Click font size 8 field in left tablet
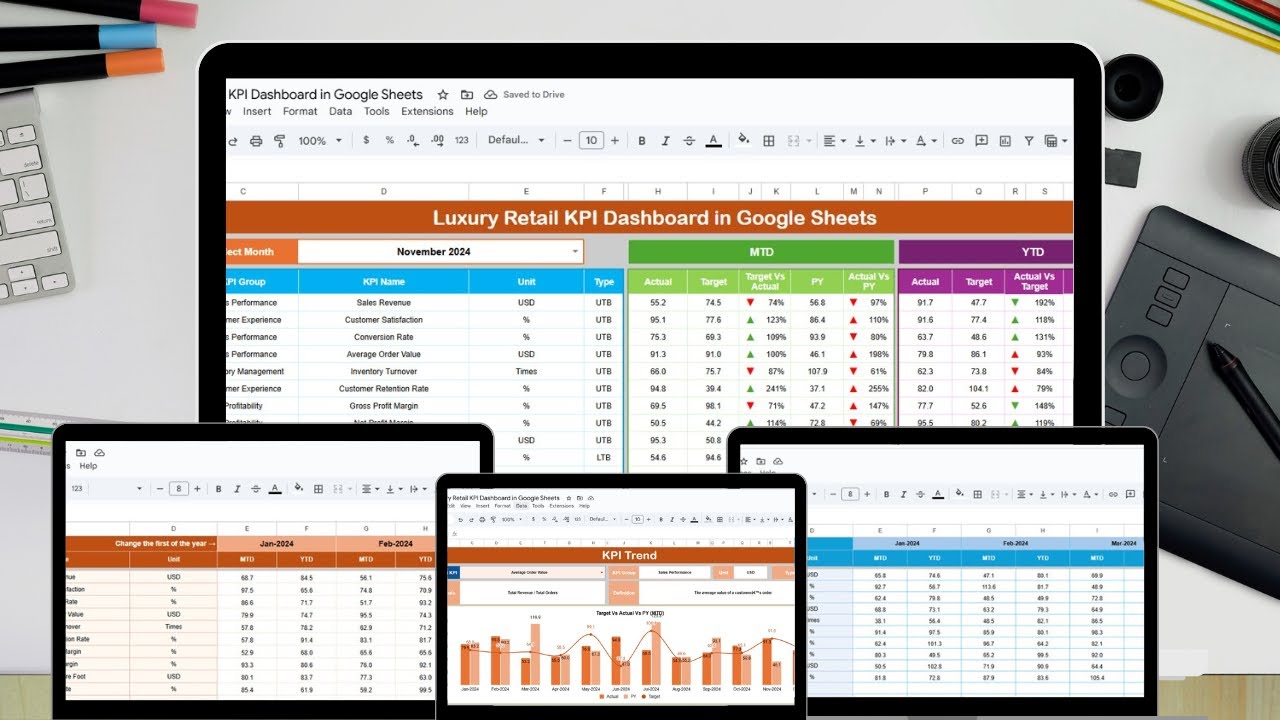The image size is (1280, 720). [x=178, y=489]
